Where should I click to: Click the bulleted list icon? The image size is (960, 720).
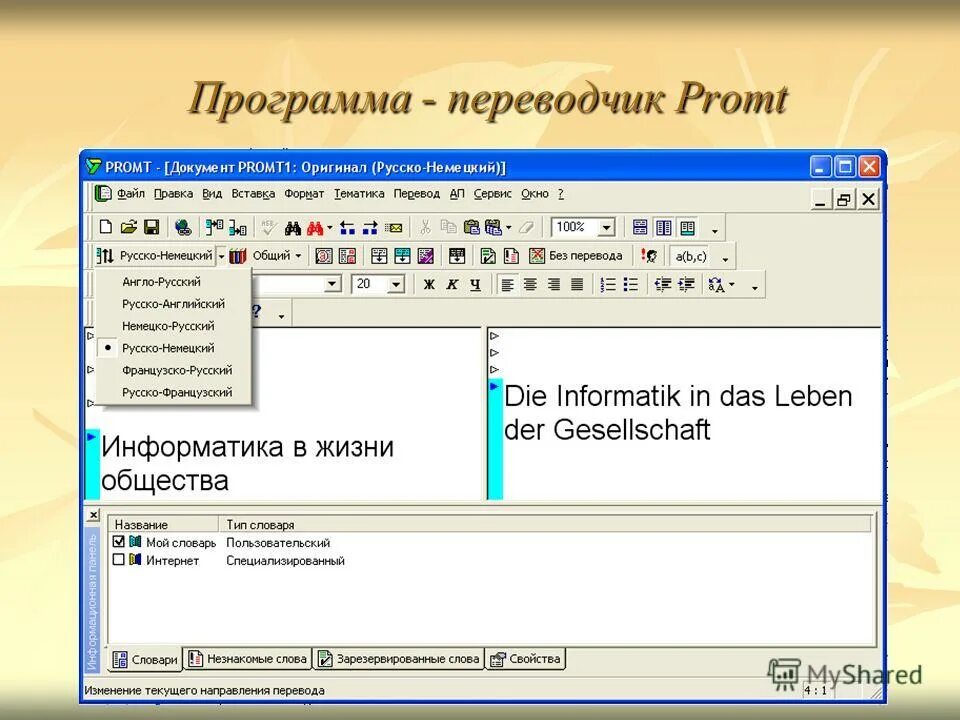coord(631,285)
